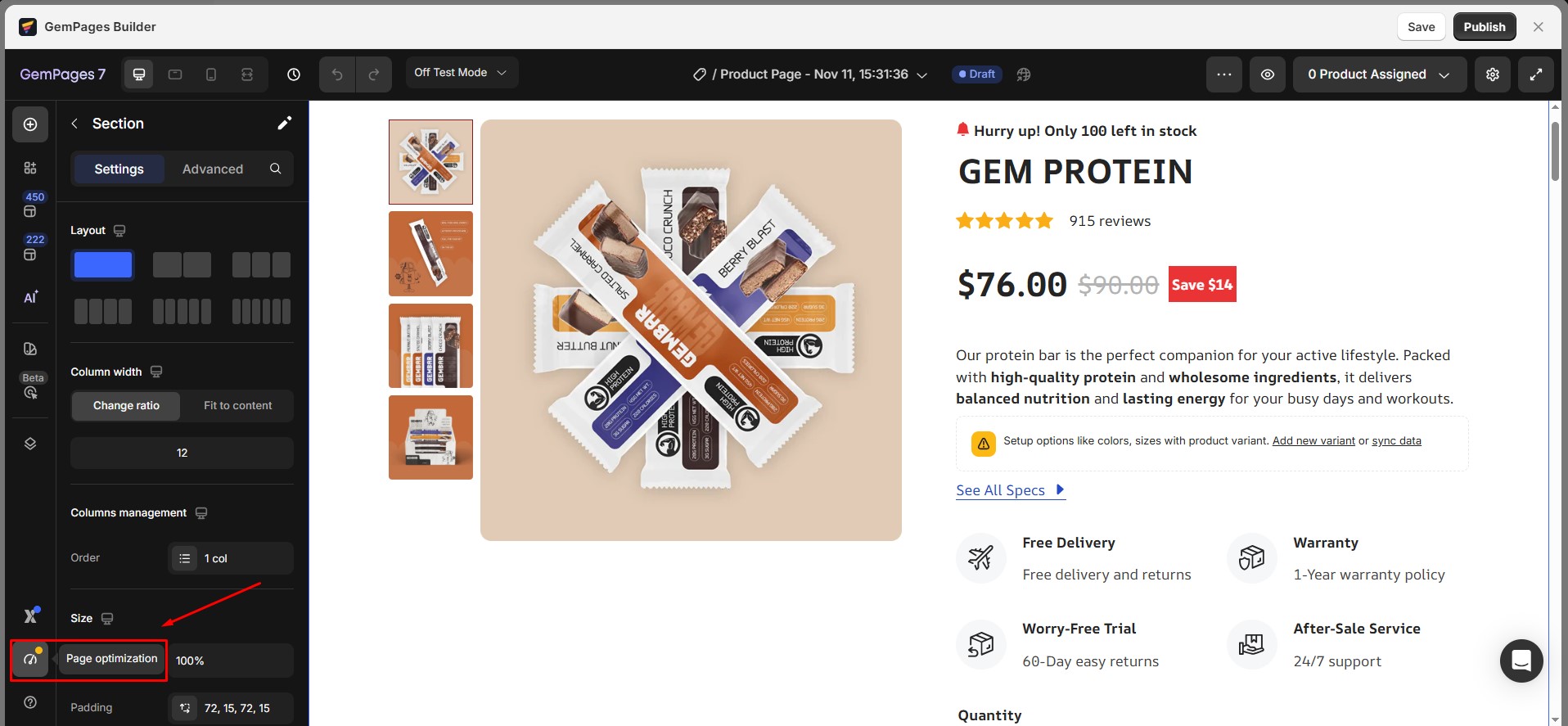Open the 0 Product Assigned dropdown
The width and height of the screenshot is (1568, 726).
coord(1379,74)
